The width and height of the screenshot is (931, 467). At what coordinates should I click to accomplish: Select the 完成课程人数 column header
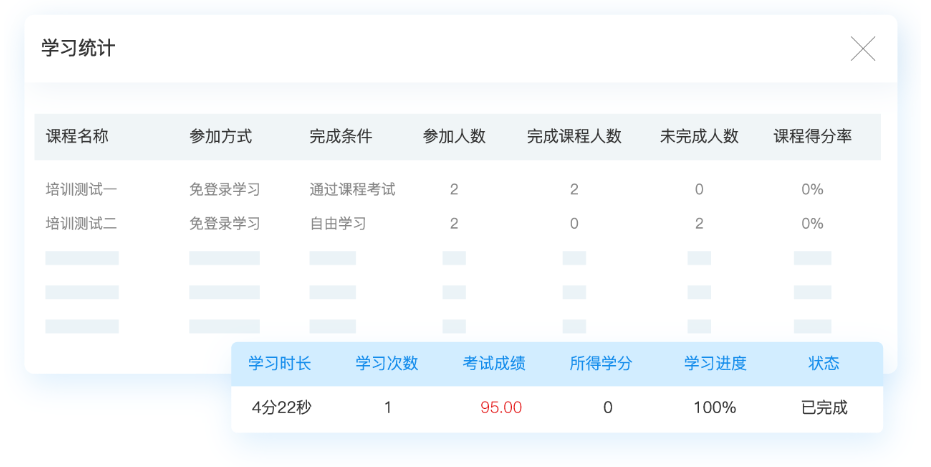tap(574, 136)
